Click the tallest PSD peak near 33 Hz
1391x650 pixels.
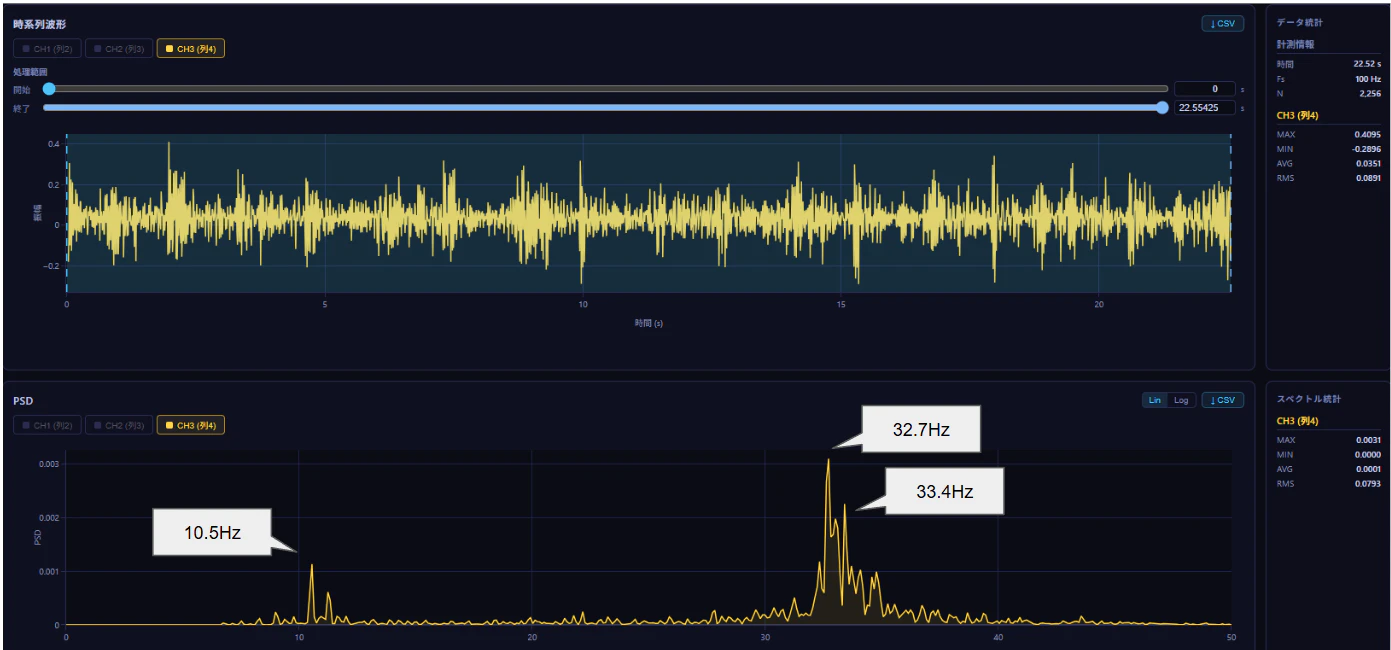828,462
